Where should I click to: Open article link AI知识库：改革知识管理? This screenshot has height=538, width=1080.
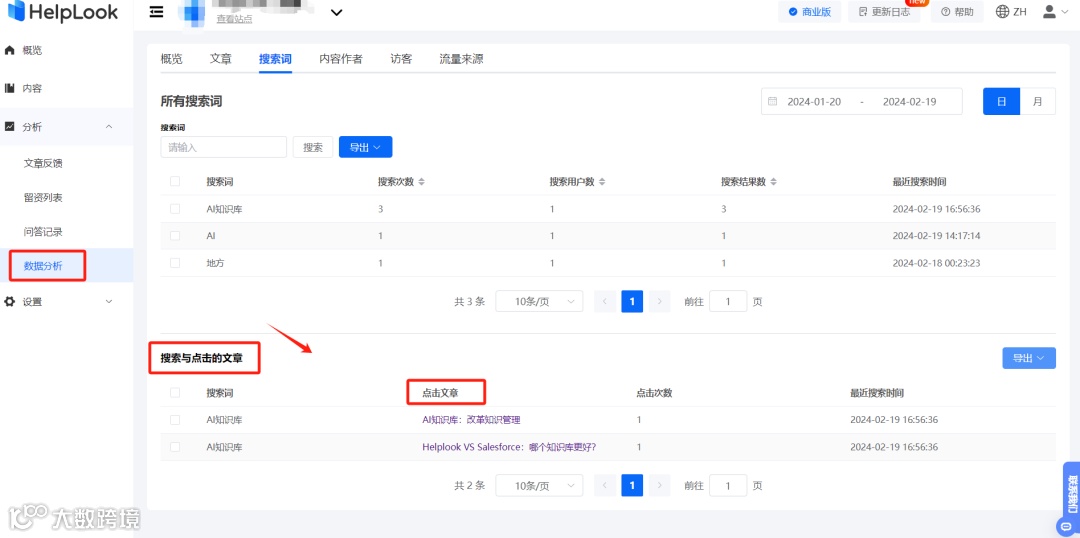(471, 420)
